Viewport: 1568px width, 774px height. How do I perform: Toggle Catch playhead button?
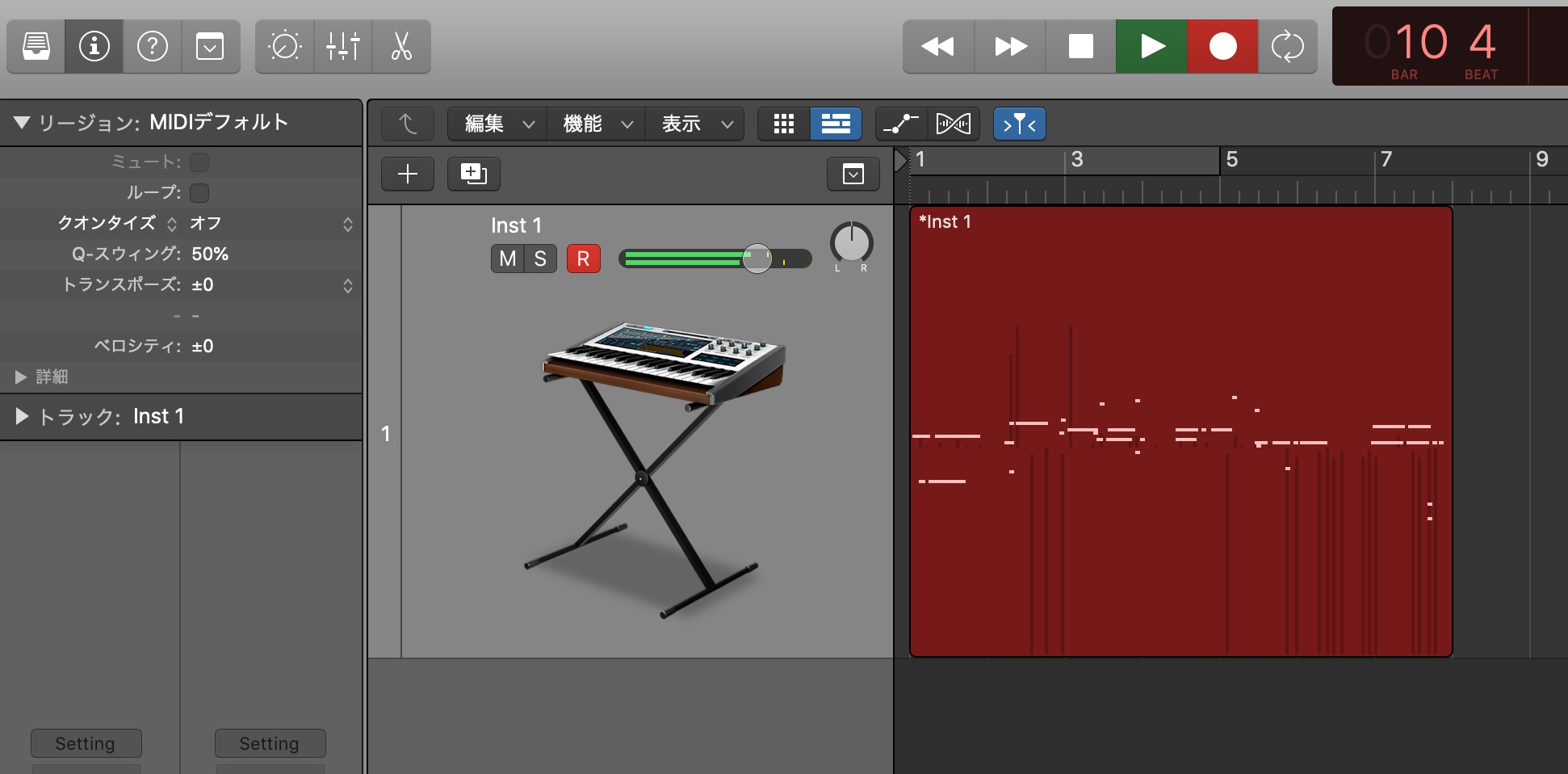pyautogui.click(x=1020, y=124)
